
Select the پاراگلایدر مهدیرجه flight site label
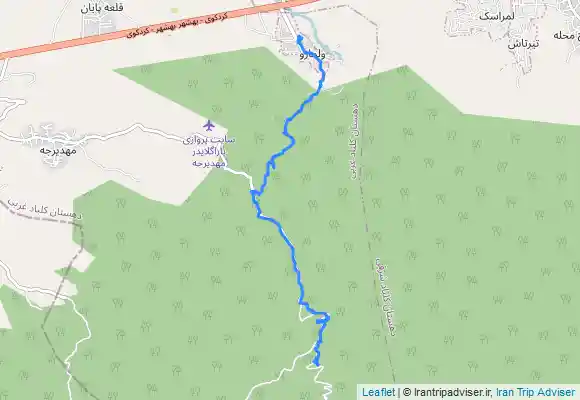point(209,152)
